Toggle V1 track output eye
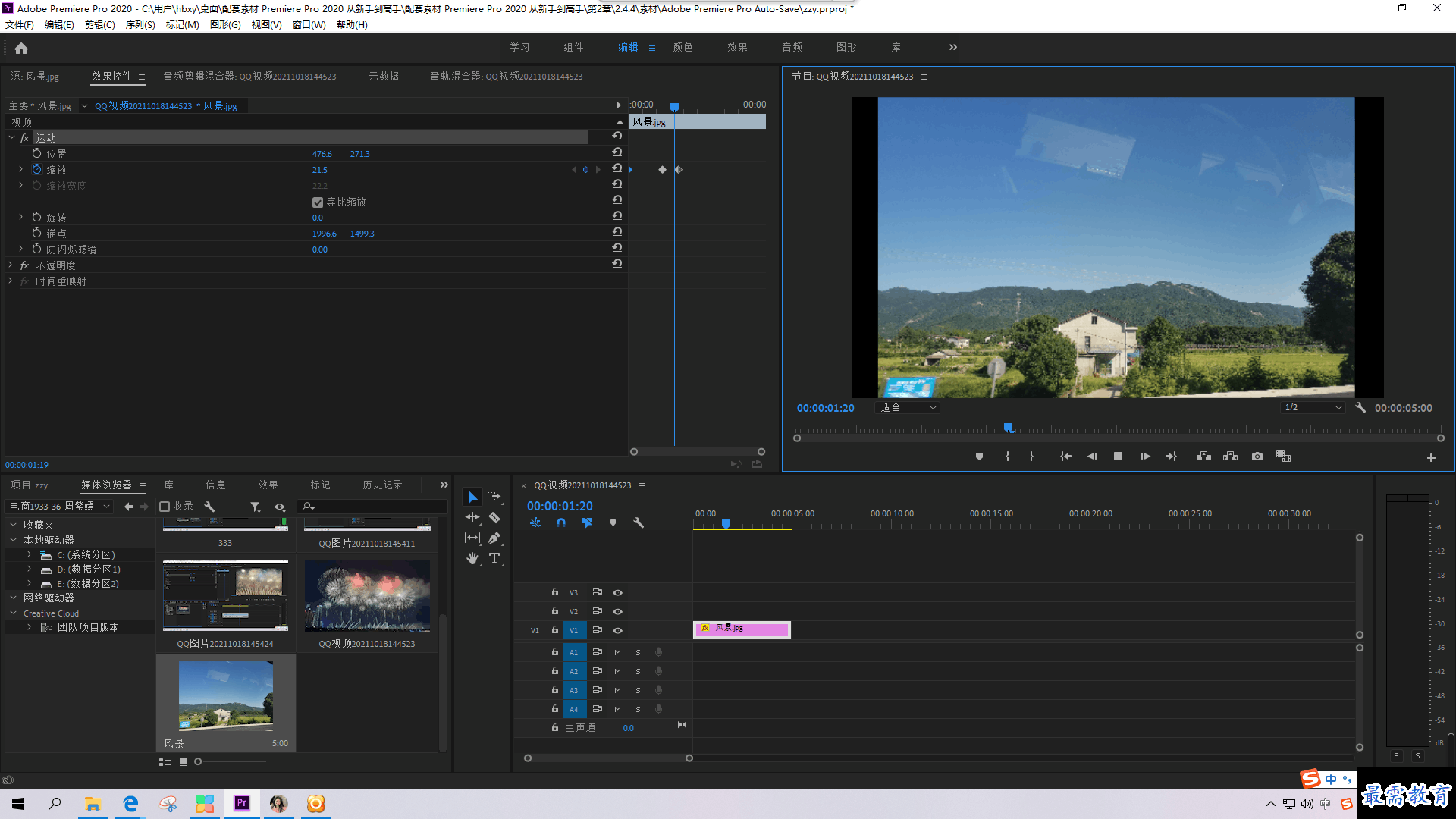This screenshot has height=819, width=1456. pos(618,631)
